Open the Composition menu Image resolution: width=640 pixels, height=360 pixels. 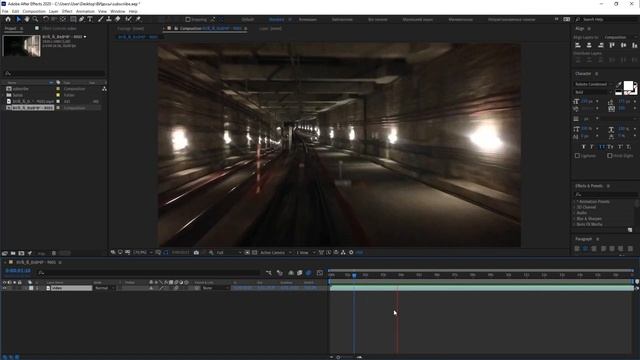point(34,11)
